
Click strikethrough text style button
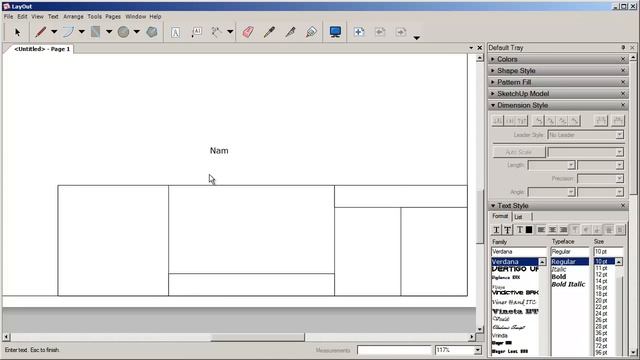coord(507,230)
